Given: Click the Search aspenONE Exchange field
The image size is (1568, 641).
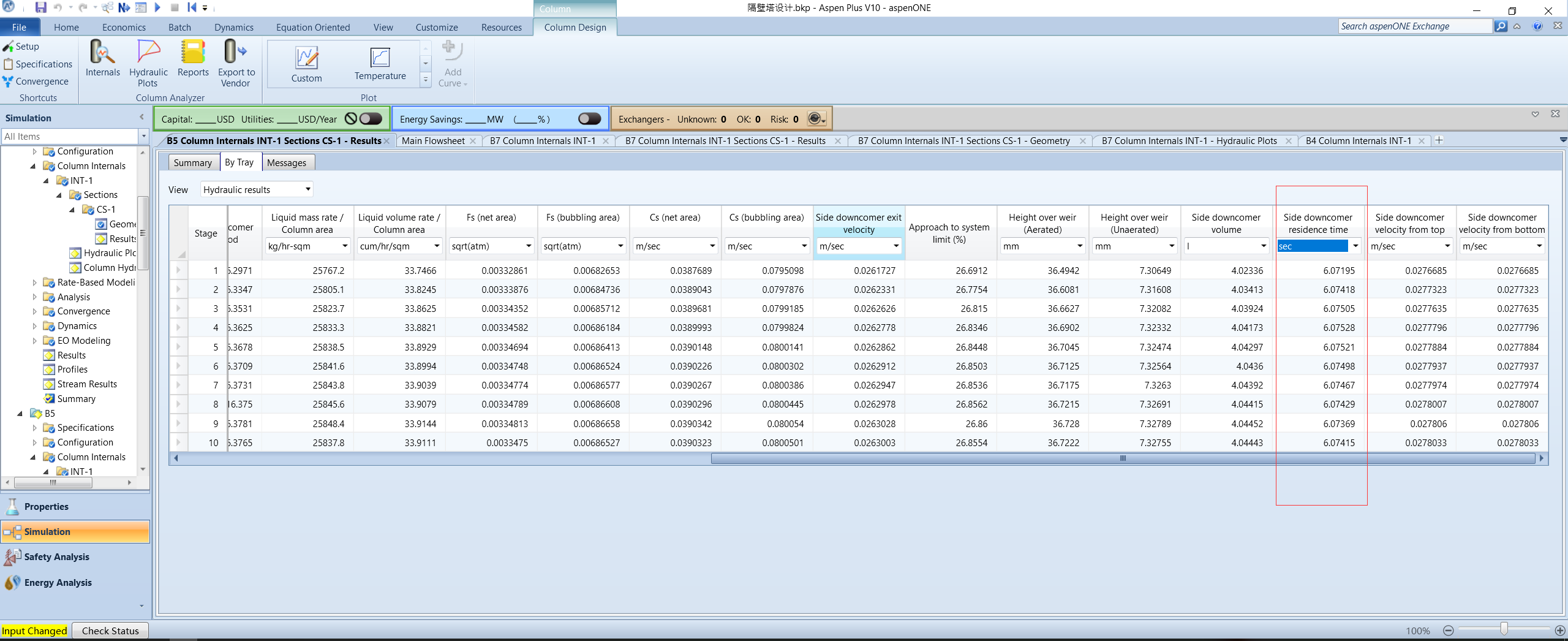Looking at the screenshot, I should [x=1415, y=26].
